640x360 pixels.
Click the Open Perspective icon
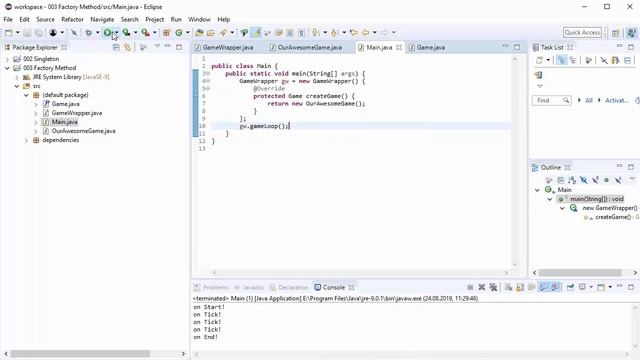(x=616, y=33)
